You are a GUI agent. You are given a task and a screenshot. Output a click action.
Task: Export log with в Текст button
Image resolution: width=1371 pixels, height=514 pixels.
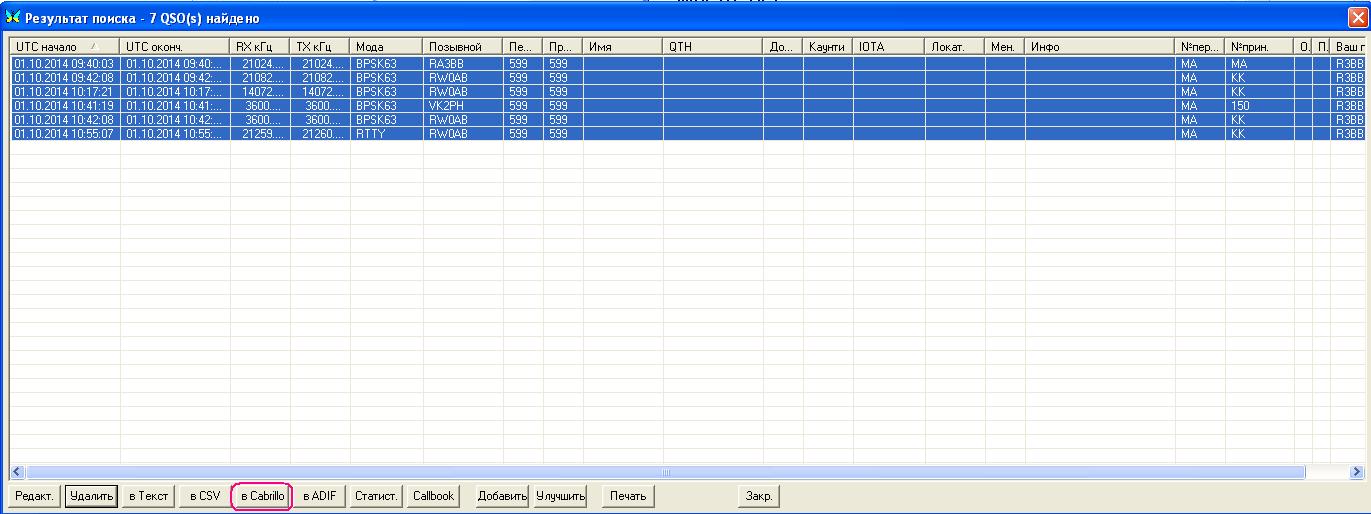148,496
